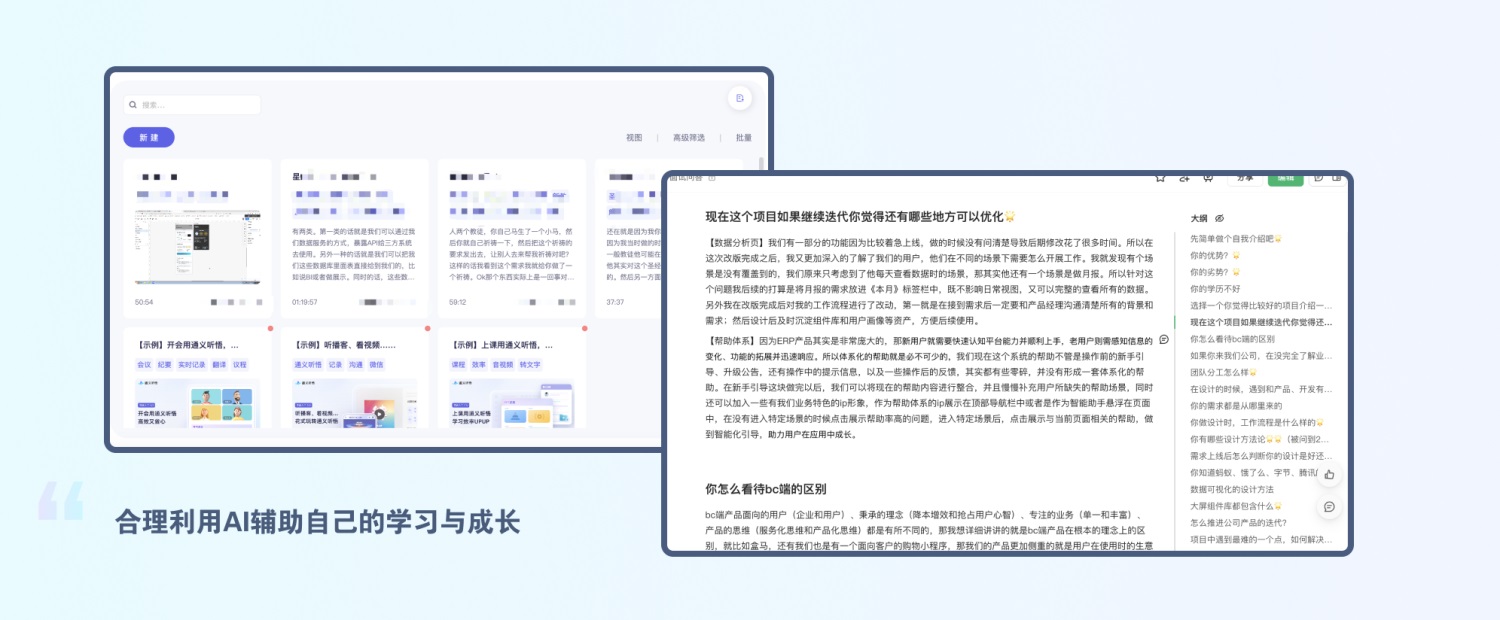Like the 数据可视化的设计方法 outline entry
1500x620 pixels.
(1330, 473)
